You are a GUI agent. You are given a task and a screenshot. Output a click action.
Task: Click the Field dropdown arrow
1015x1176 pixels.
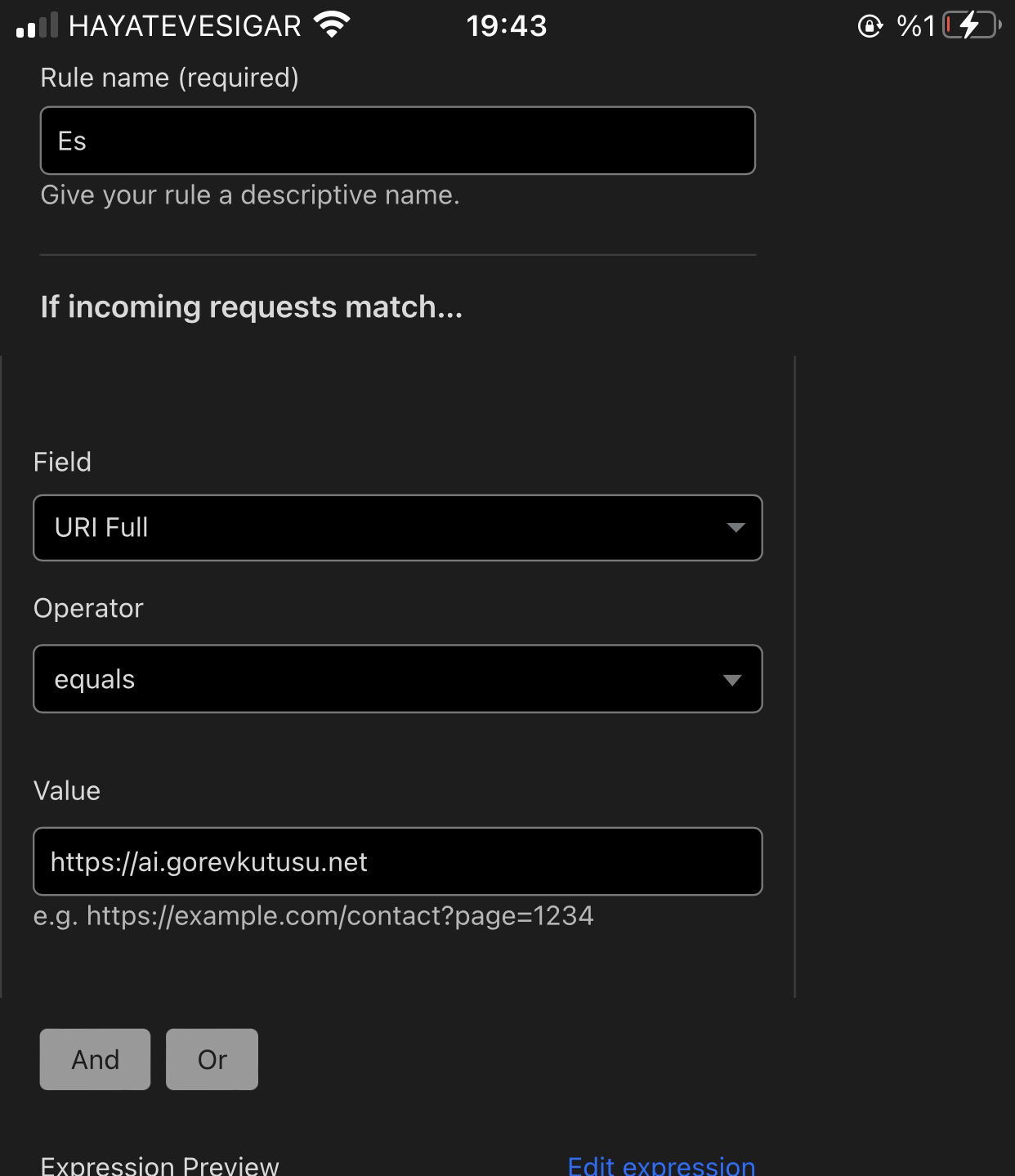coord(736,528)
